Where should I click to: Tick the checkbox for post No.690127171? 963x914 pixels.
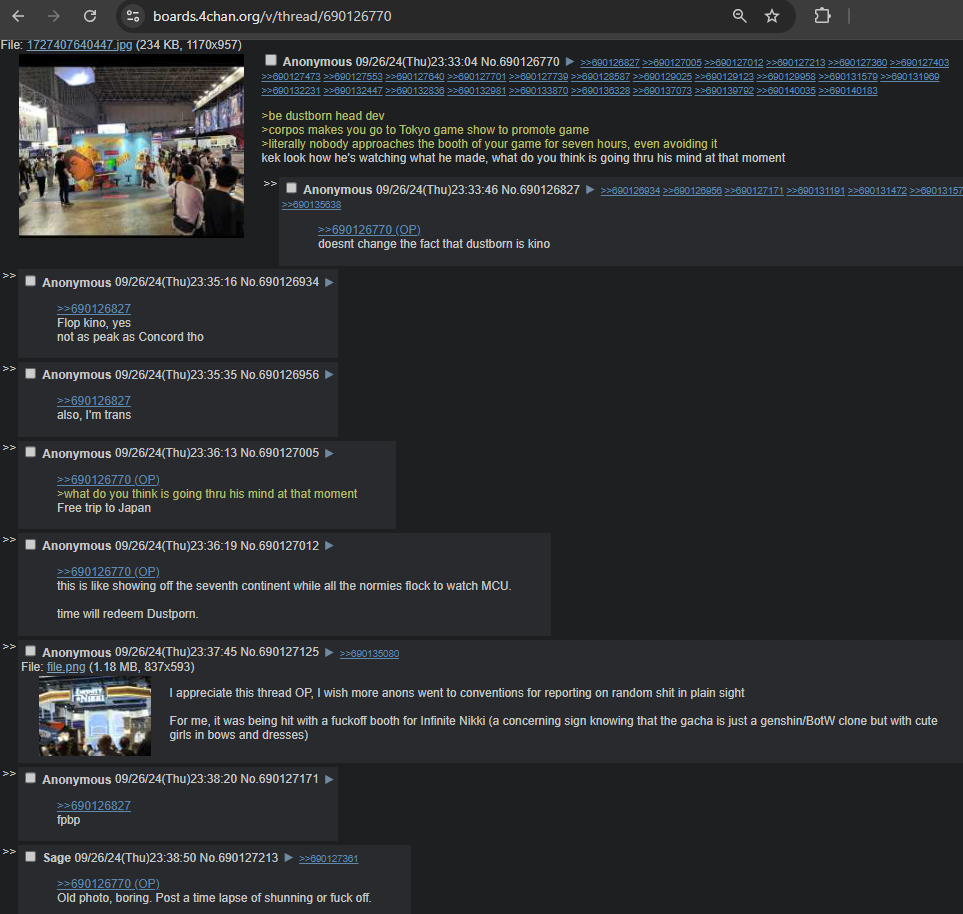click(30, 778)
